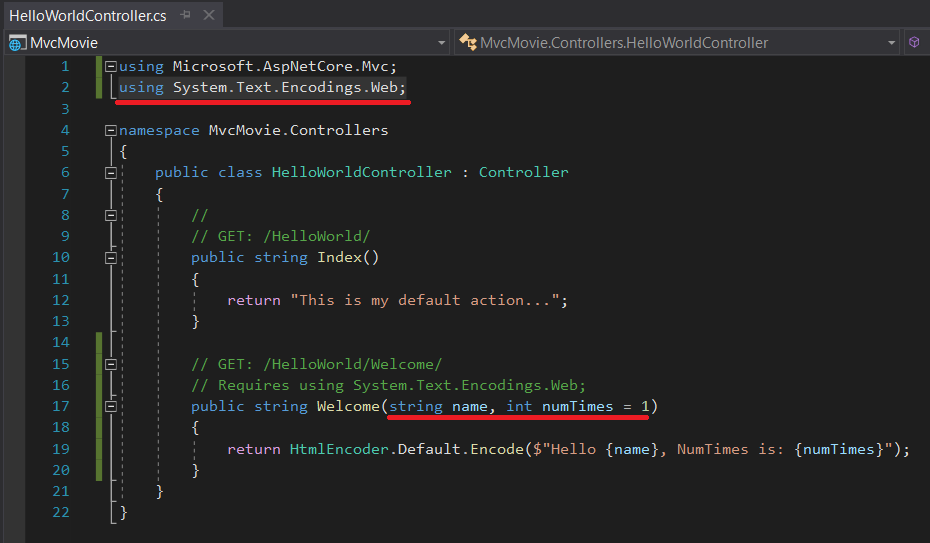Click the 'namespace' keyword on line 4
The height and width of the screenshot is (543, 930).
coord(159,130)
